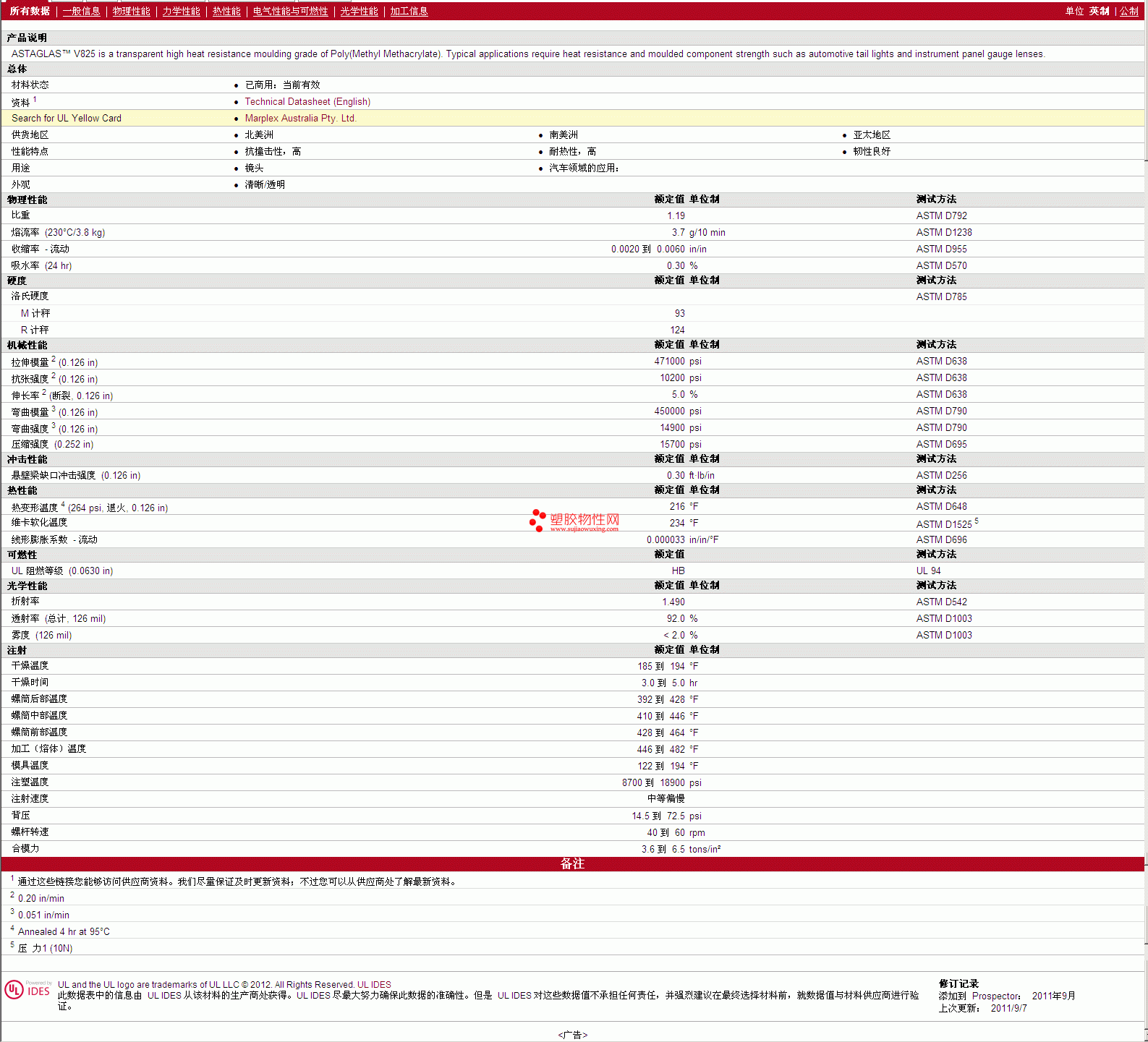Click Search for UL Yellow Card label
1148x1042 pixels.
coord(67,118)
